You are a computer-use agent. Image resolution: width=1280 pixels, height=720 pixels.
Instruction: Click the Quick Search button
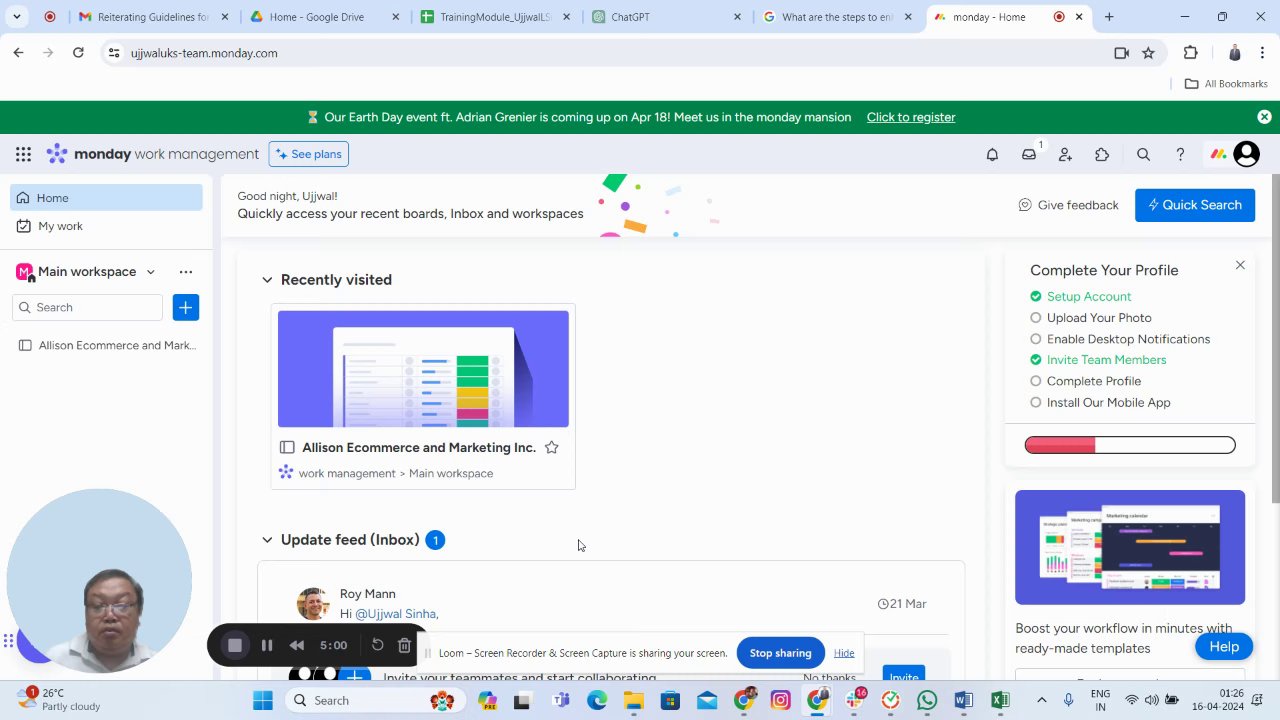click(x=1194, y=205)
